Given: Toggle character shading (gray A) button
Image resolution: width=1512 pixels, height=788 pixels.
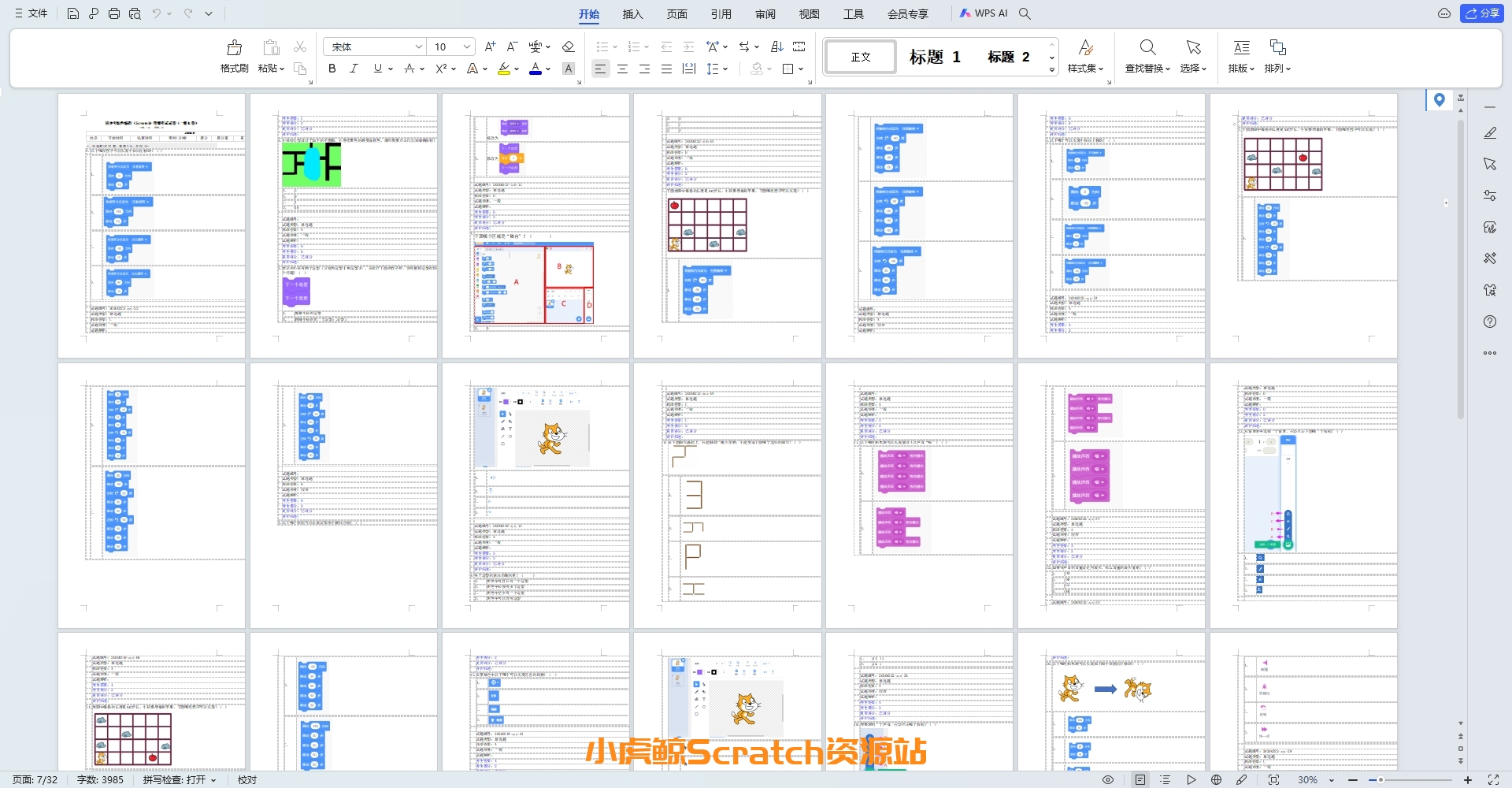Looking at the screenshot, I should point(568,69).
